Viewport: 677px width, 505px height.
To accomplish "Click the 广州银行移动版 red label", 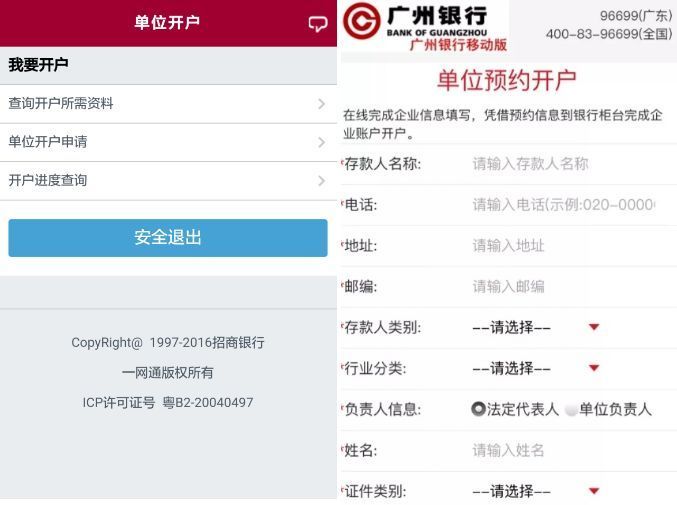I will pos(458,45).
